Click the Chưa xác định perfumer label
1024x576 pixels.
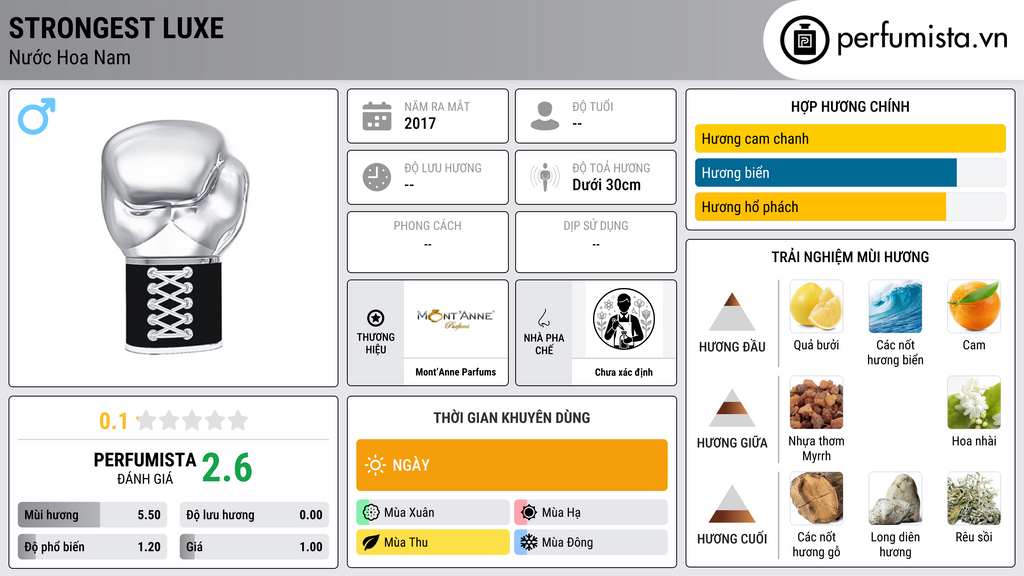[x=624, y=372]
